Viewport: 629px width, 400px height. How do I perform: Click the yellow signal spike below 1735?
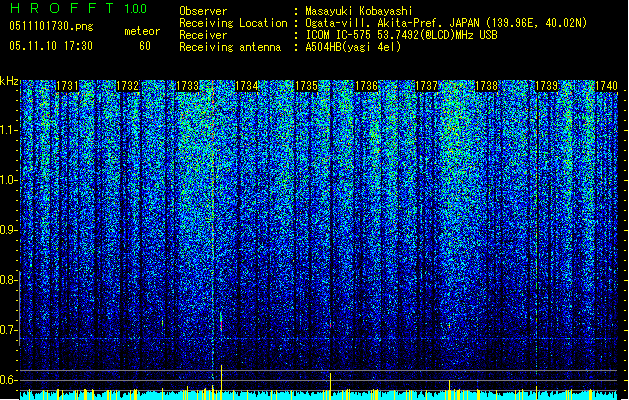[x=331, y=382]
